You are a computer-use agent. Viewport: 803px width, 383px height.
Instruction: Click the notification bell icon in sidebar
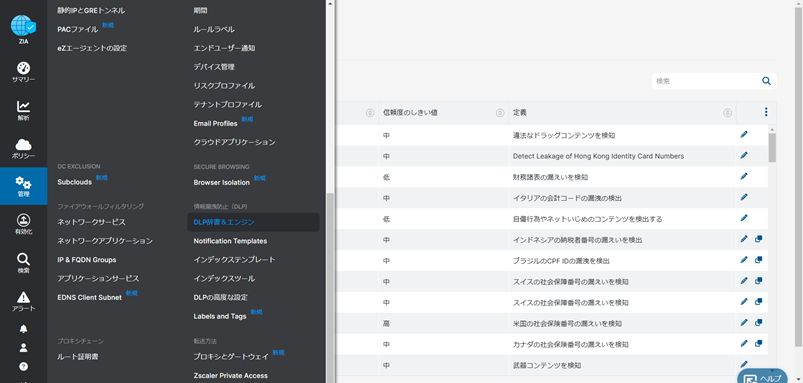[x=24, y=329]
